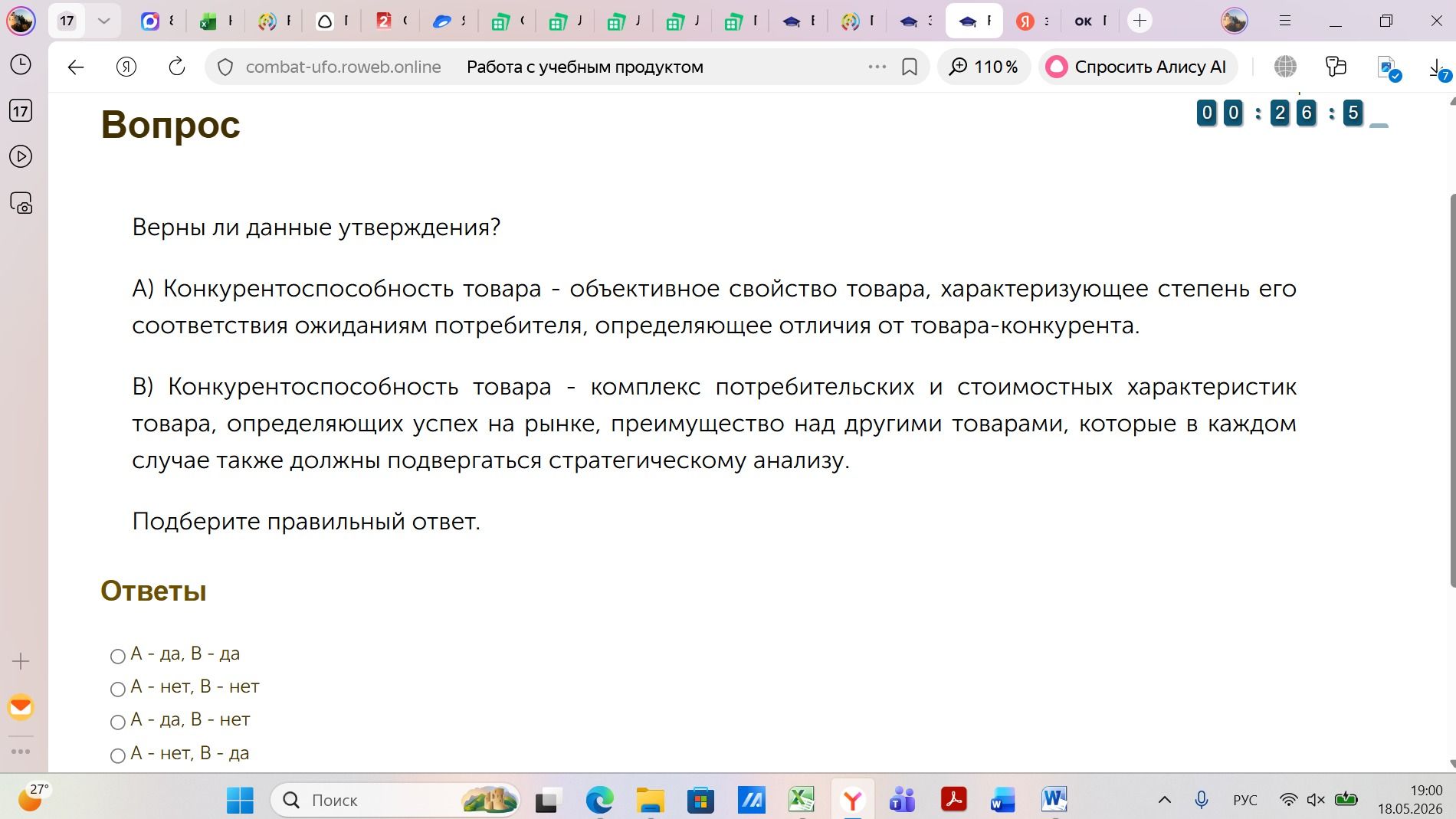
Task: Open Yandex Browser taskbar icon
Action: pos(852,801)
